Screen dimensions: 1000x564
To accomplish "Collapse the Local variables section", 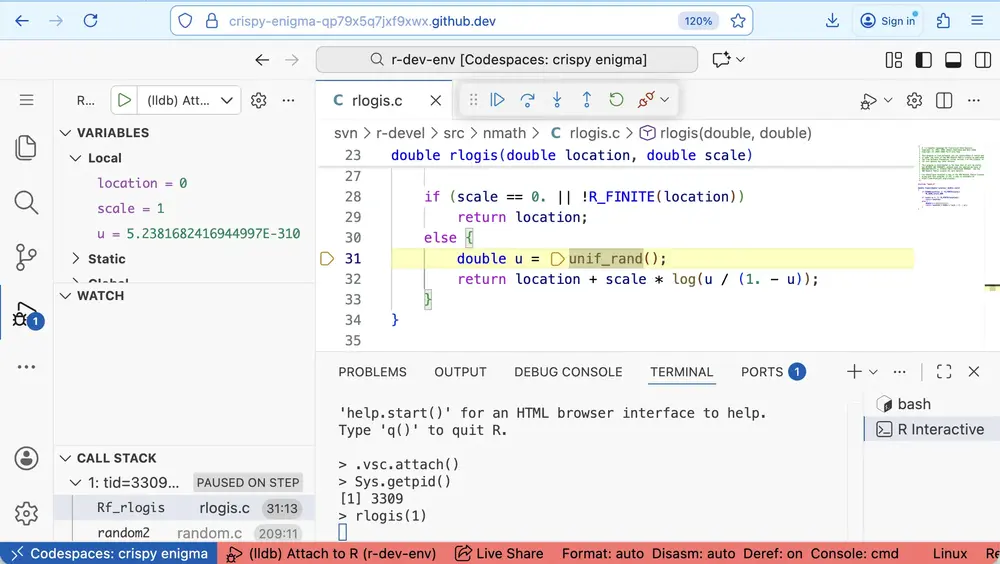I will (x=76, y=158).
